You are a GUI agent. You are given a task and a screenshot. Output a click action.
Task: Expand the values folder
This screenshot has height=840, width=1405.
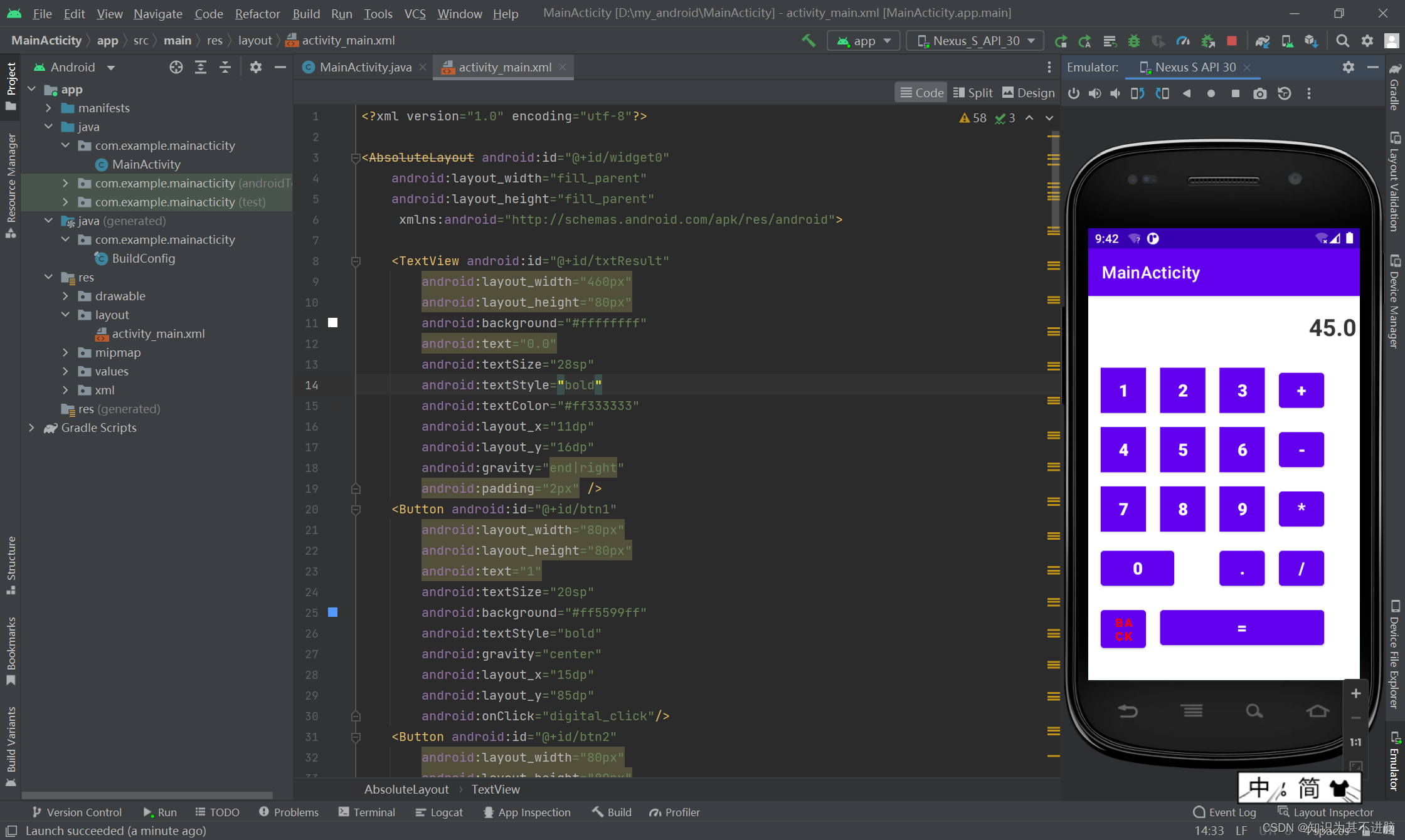(x=65, y=371)
